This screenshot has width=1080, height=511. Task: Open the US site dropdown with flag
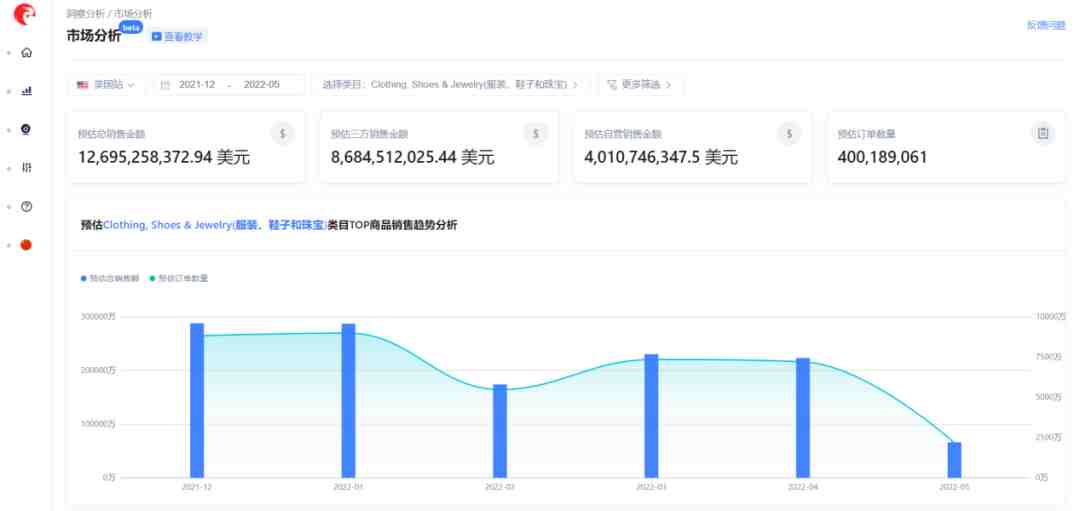106,85
